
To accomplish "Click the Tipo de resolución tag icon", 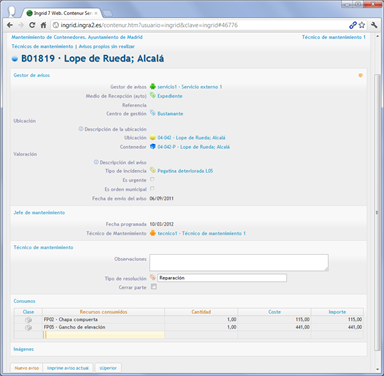I will [x=153, y=277].
